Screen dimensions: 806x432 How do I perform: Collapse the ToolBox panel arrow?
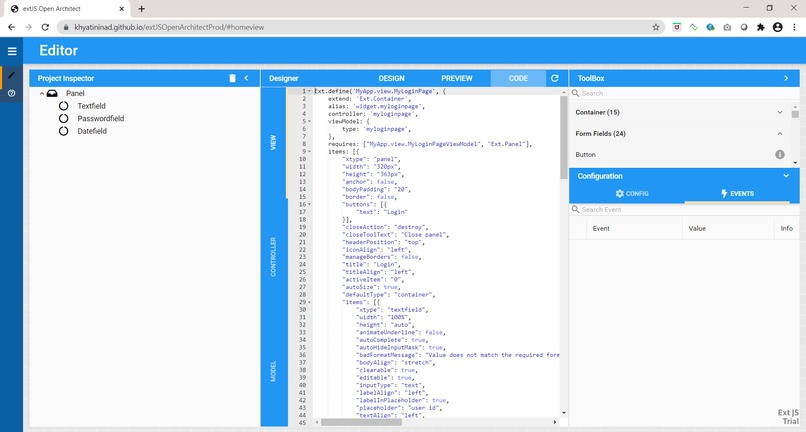(786, 78)
